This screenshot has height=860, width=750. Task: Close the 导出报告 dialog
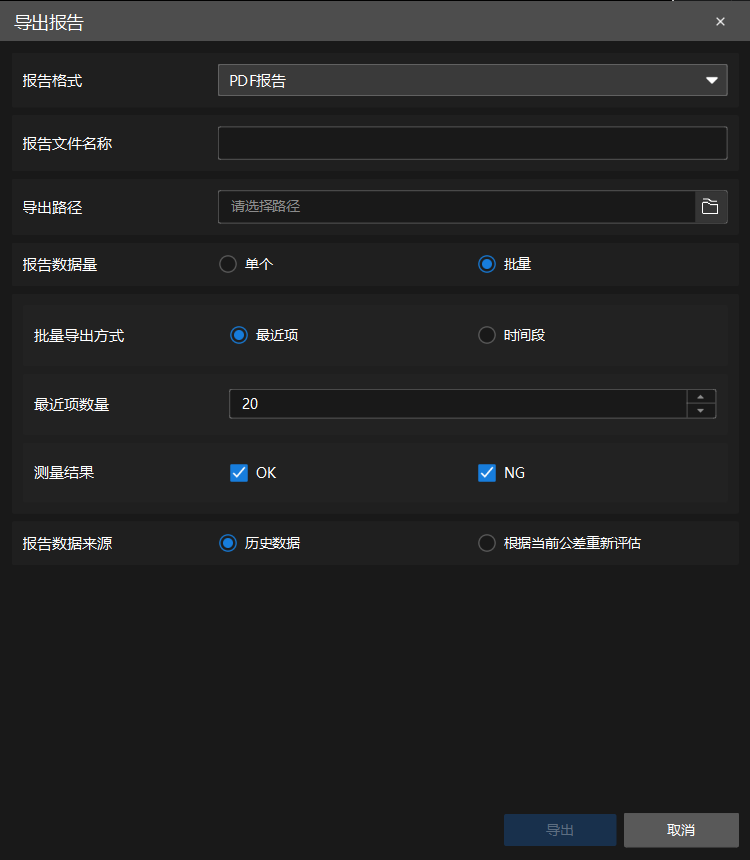coord(720,21)
